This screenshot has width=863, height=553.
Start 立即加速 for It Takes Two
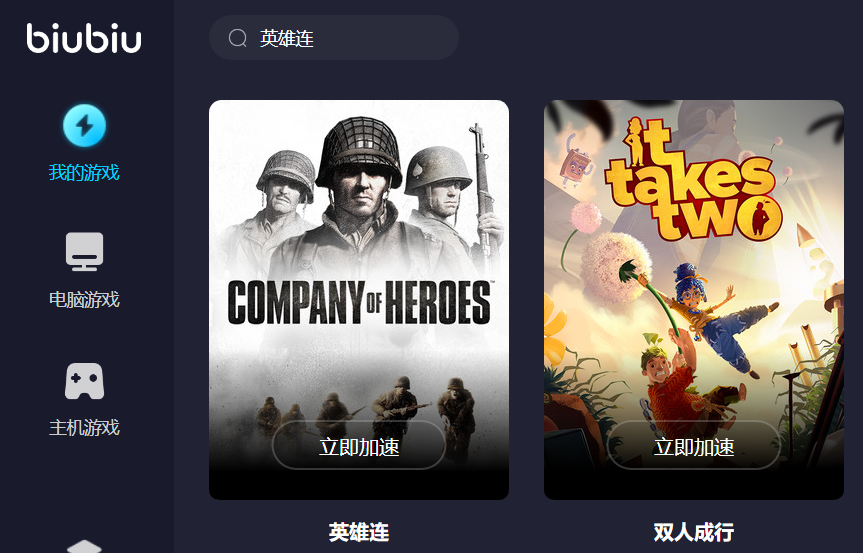pos(693,446)
